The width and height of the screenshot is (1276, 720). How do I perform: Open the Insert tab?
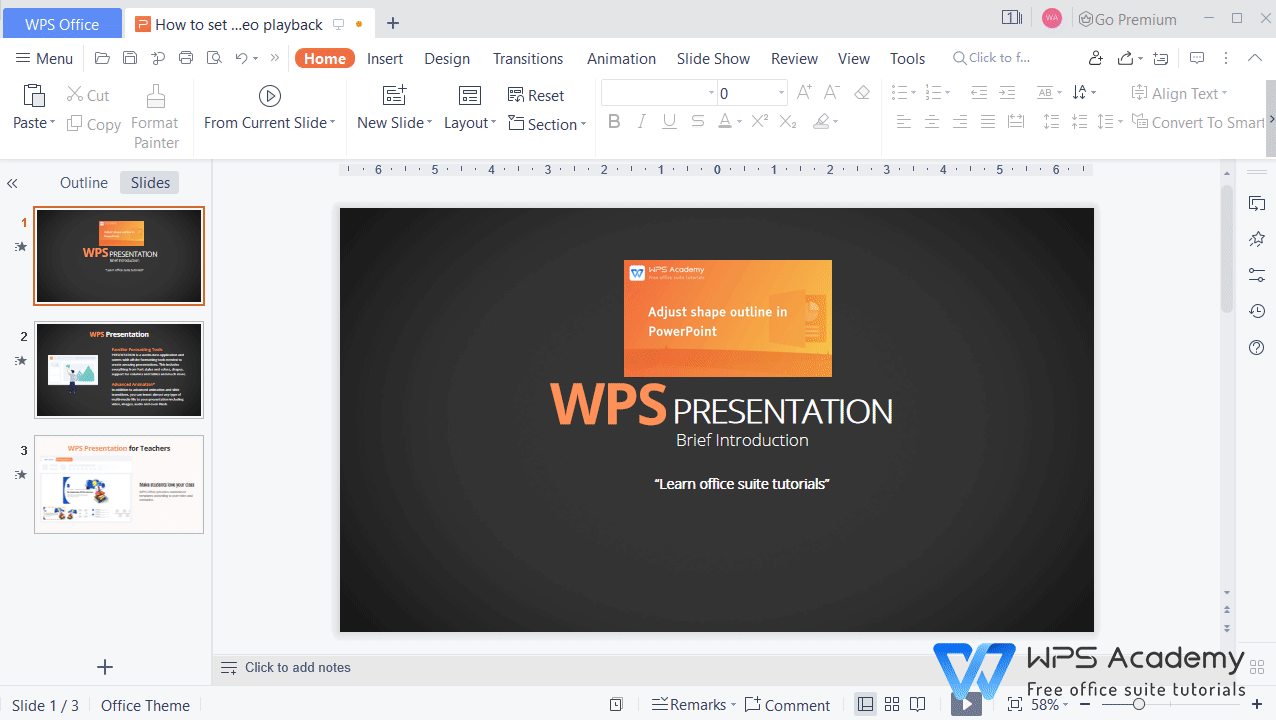pyautogui.click(x=385, y=58)
